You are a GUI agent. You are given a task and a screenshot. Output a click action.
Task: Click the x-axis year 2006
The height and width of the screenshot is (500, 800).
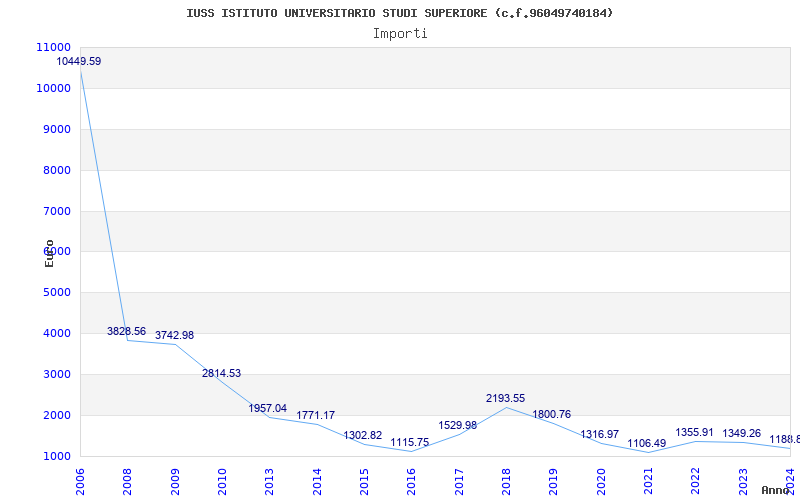tap(80, 482)
